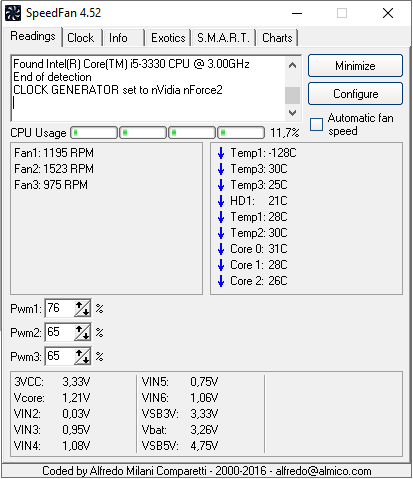Click the arrow icon beside Temp1: 28C
Viewport: 413px width, 479px height.
pos(221,217)
